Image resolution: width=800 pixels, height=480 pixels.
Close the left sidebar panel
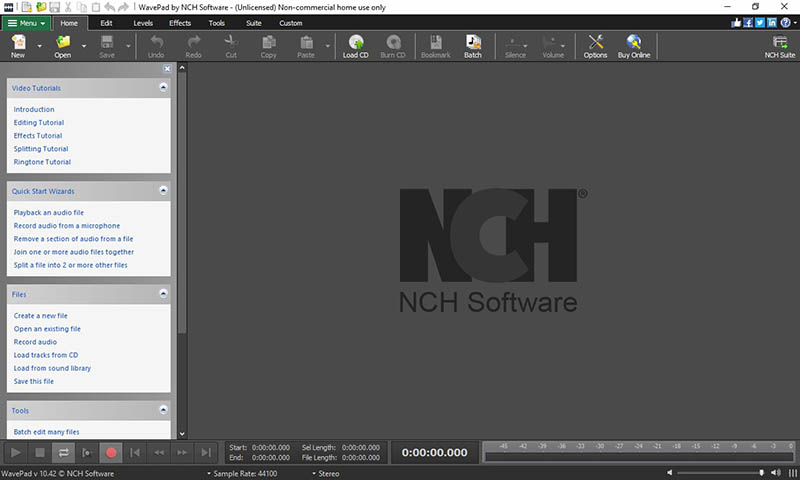click(x=167, y=69)
